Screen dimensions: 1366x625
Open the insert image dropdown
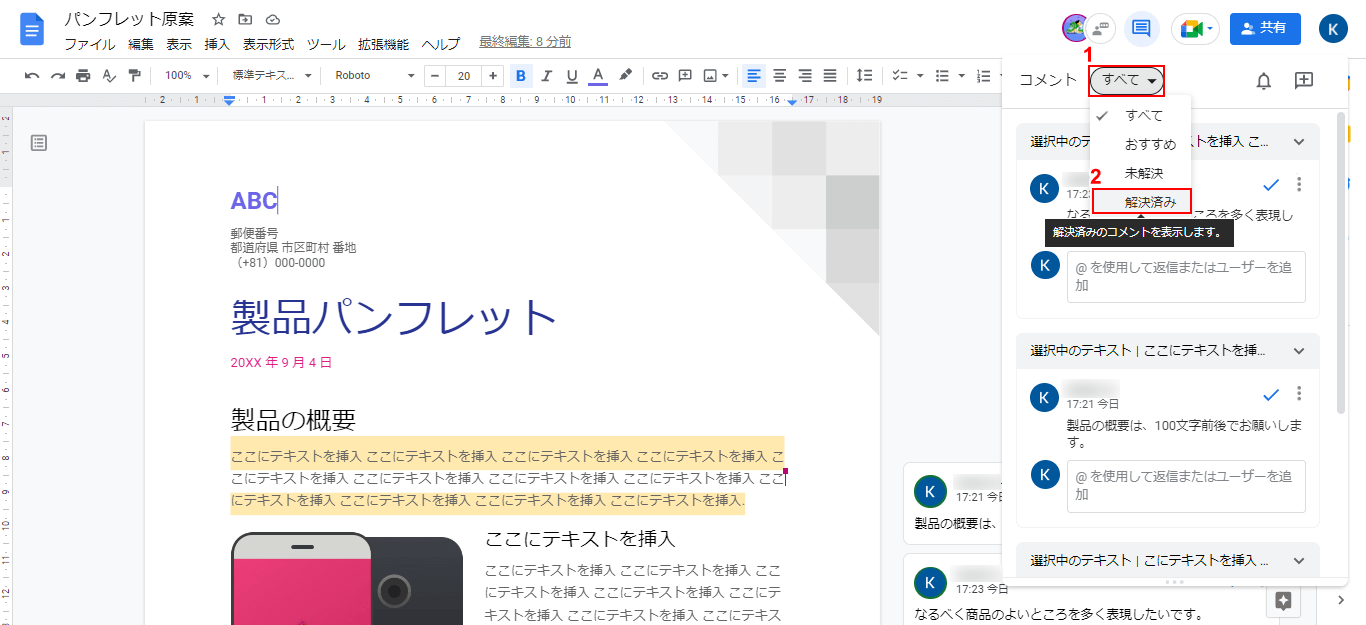(x=716, y=75)
